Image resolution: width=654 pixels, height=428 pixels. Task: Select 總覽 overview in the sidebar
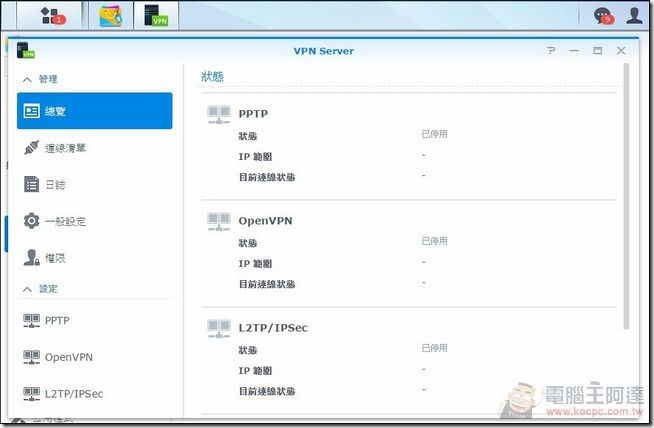coord(95,111)
